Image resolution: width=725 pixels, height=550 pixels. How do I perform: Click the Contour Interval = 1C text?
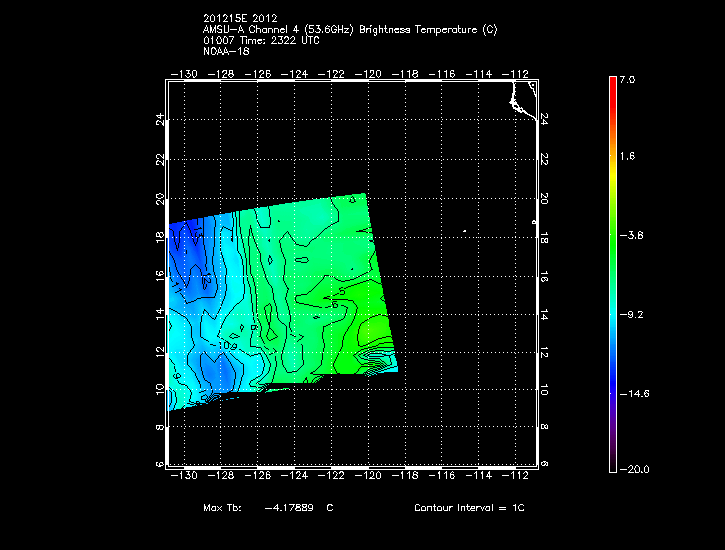point(469,508)
